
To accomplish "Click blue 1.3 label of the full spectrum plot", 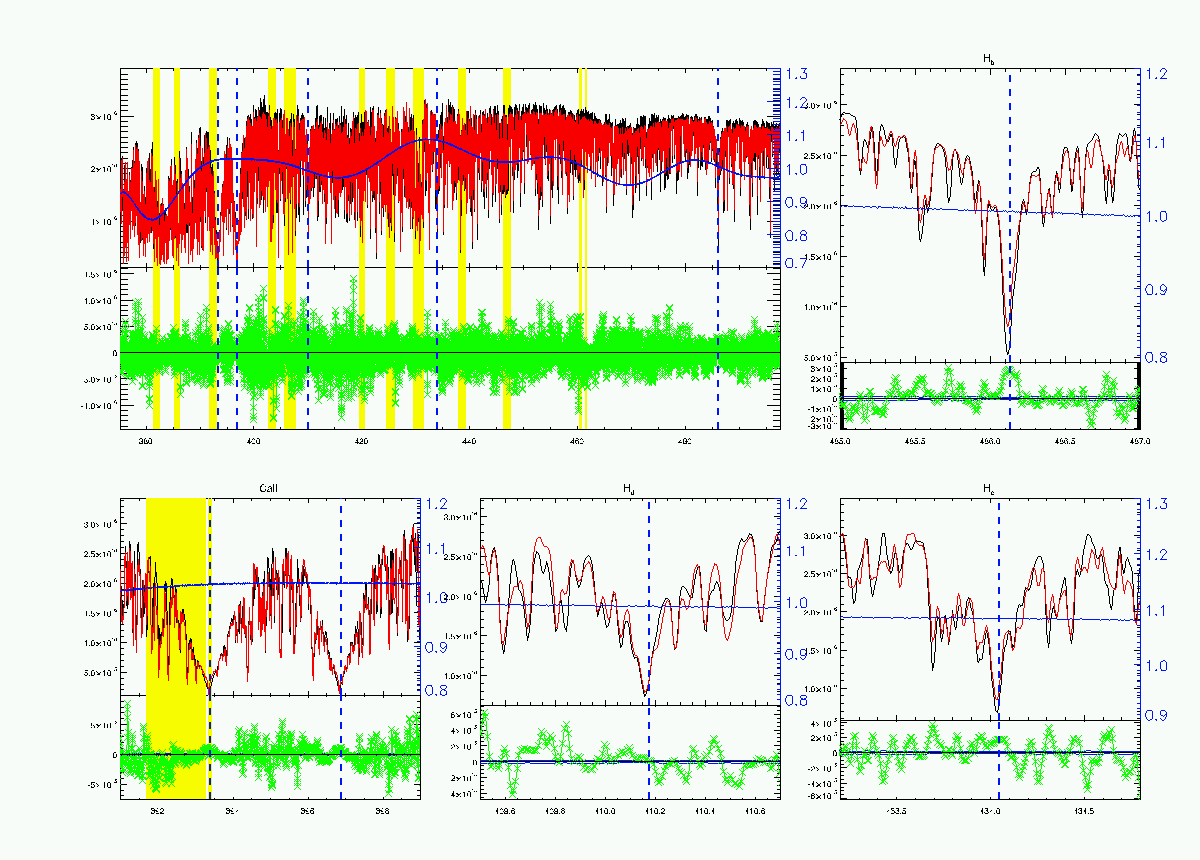I will pos(797,74).
